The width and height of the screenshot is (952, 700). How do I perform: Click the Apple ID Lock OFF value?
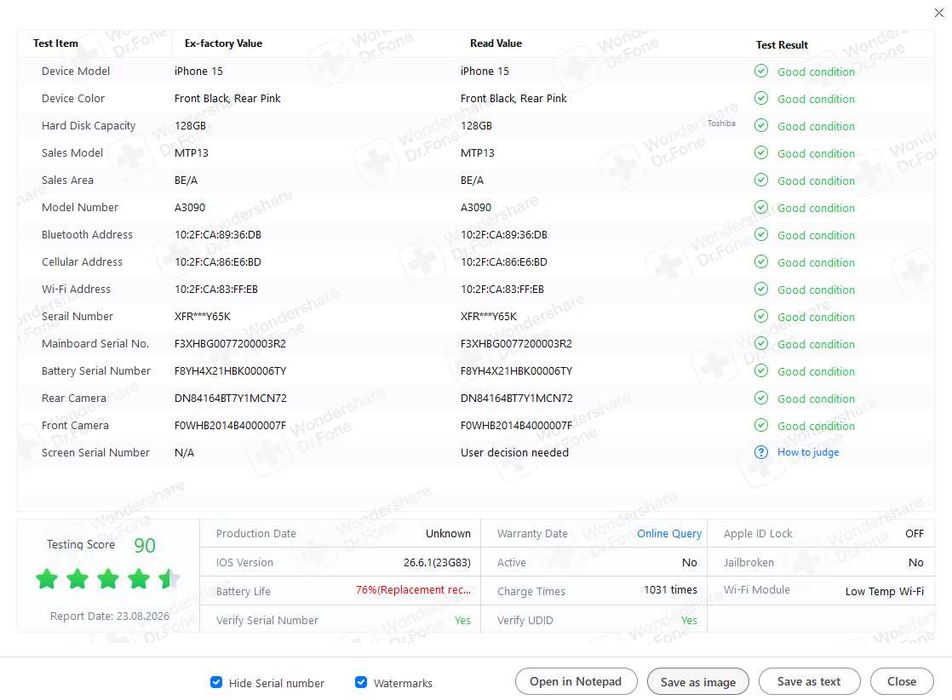point(914,534)
